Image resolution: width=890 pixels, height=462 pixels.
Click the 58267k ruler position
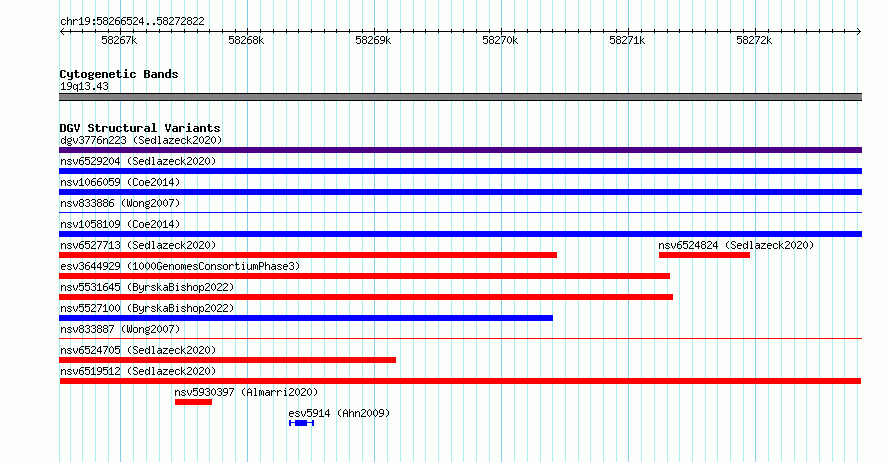click(119, 40)
